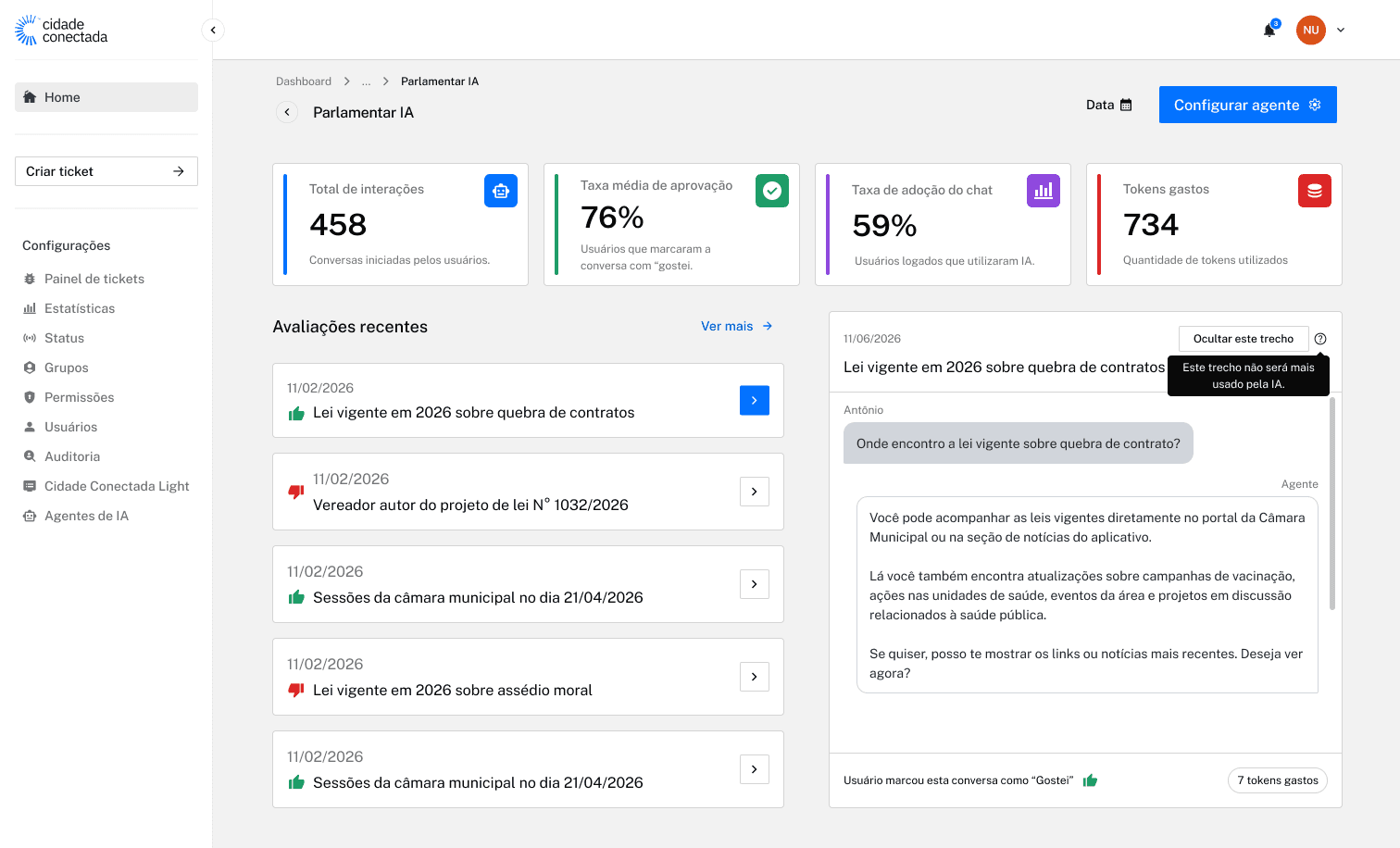
Task: Open the selected quebra de contratos review
Action: pyautogui.click(x=755, y=400)
